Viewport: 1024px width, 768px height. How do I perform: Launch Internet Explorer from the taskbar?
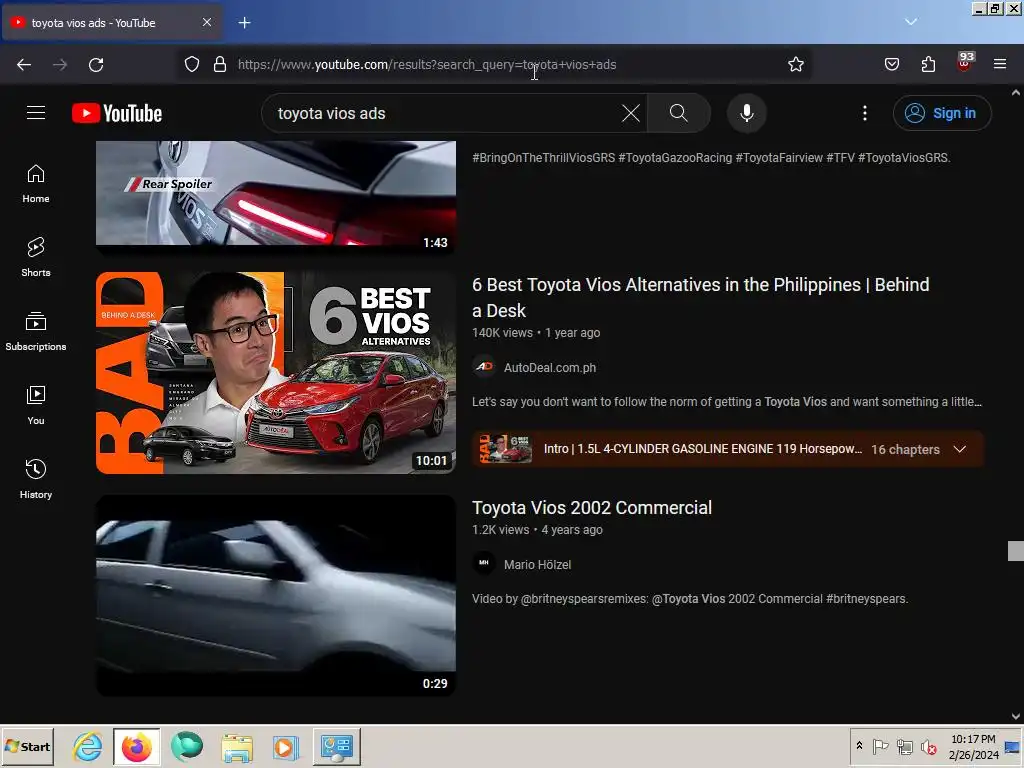[x=88, y=746]
